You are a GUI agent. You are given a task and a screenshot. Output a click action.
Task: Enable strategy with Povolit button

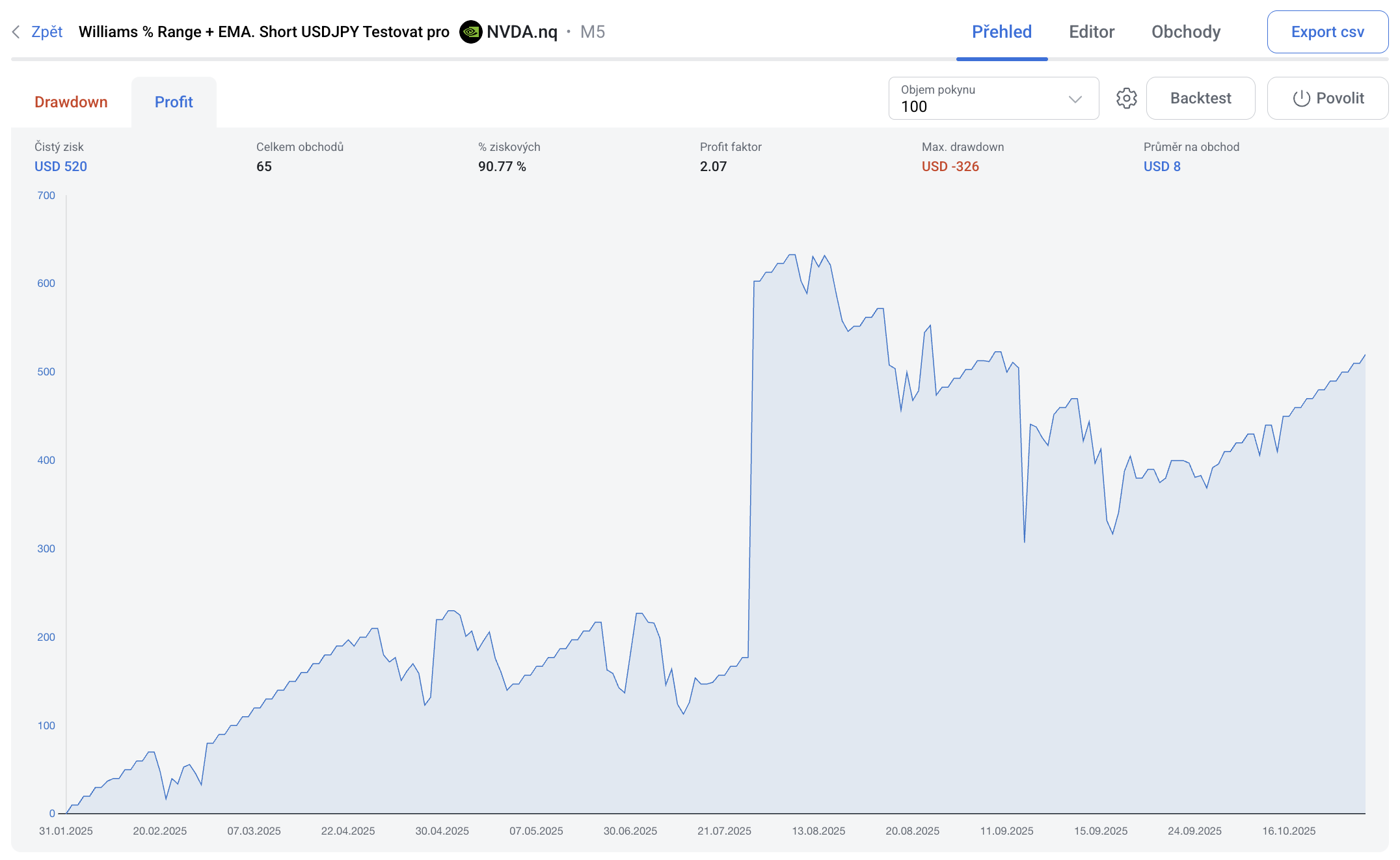[1327, 98]
